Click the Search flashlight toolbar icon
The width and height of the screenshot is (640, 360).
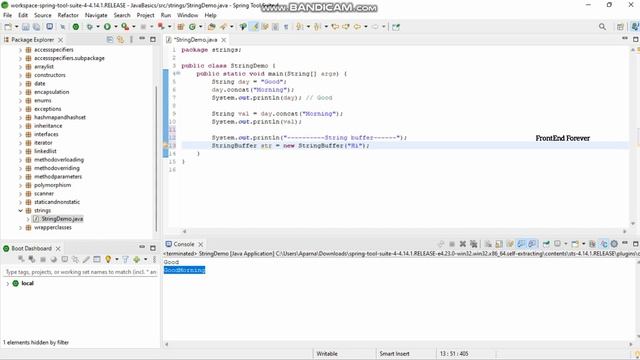(x=223, y=27)
